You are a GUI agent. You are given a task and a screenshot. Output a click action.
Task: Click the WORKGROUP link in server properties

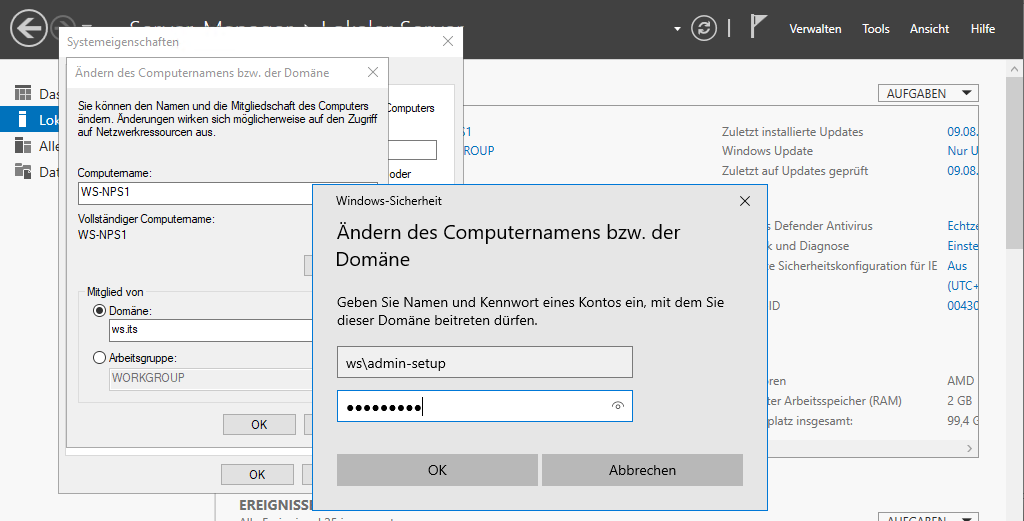click(479, 151)
